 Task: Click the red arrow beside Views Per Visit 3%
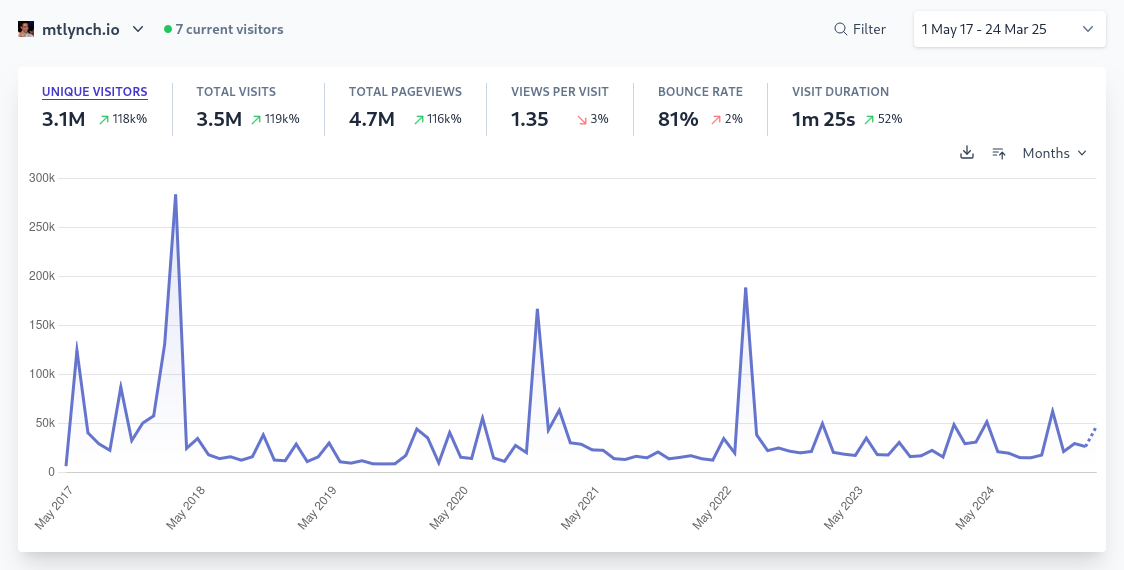click(582, 120)
